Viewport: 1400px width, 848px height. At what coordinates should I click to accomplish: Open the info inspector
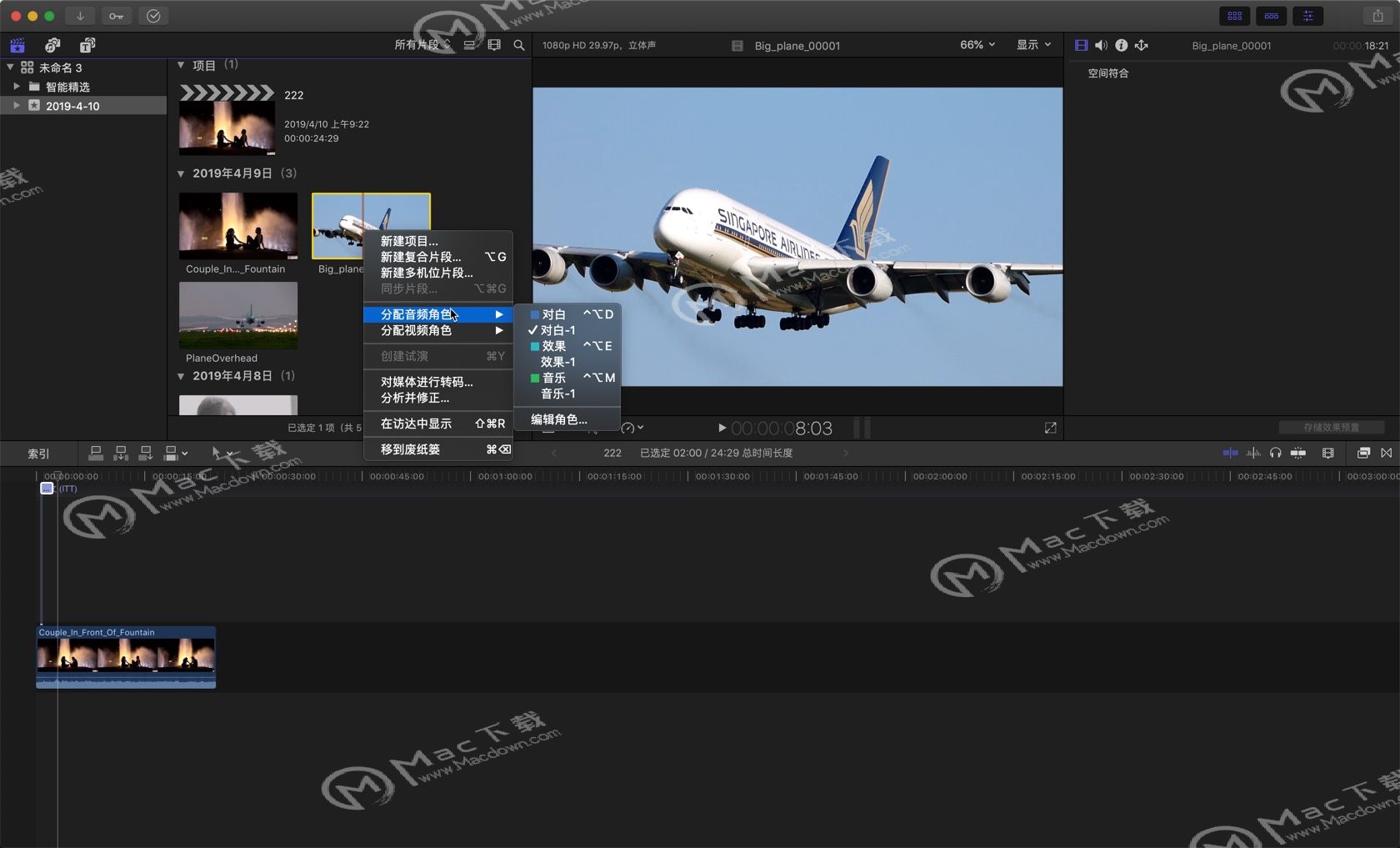1122,45
